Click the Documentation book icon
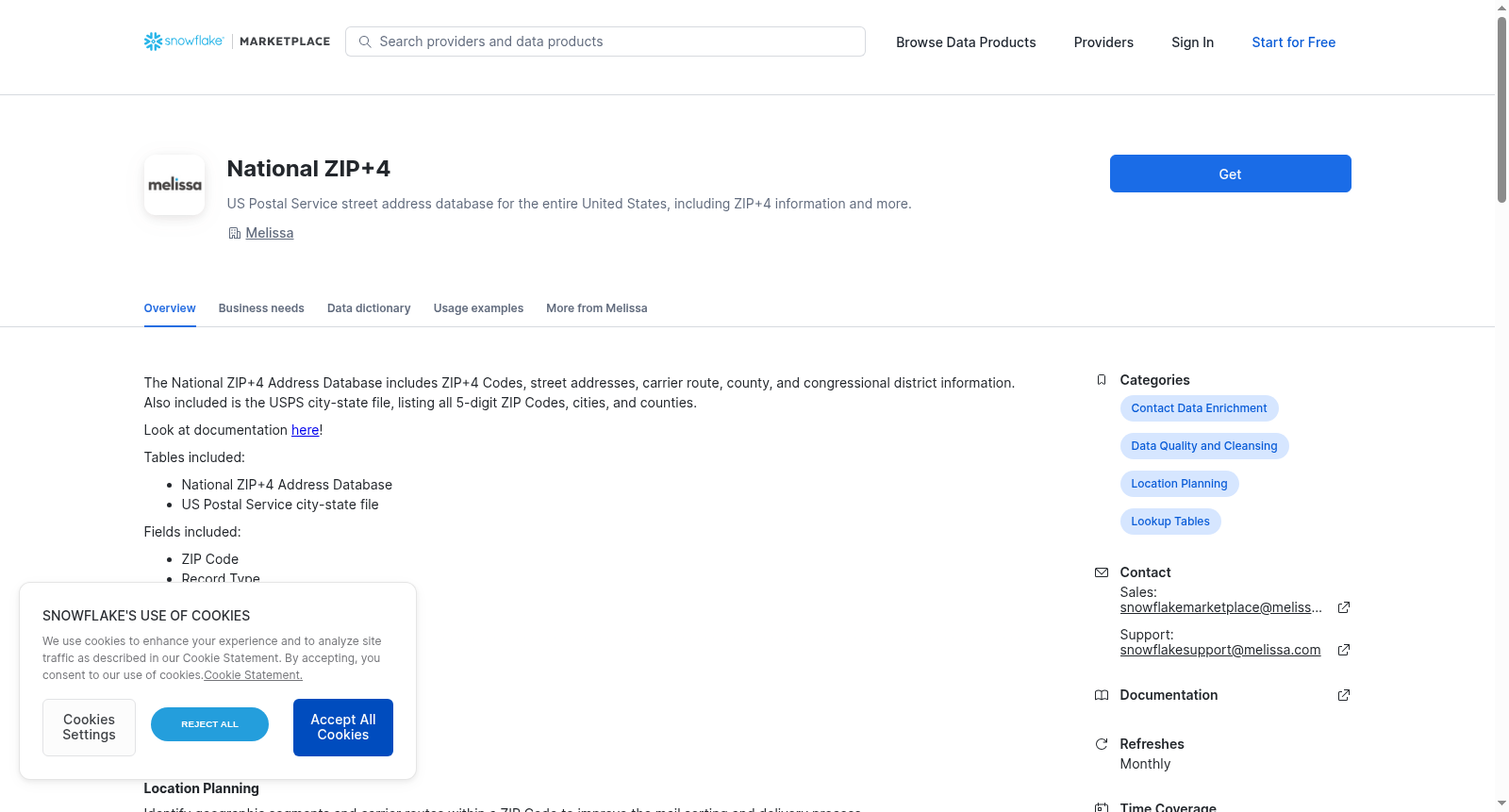Viewport: 1509px width, 812px height. click(x=1102, y=695)
